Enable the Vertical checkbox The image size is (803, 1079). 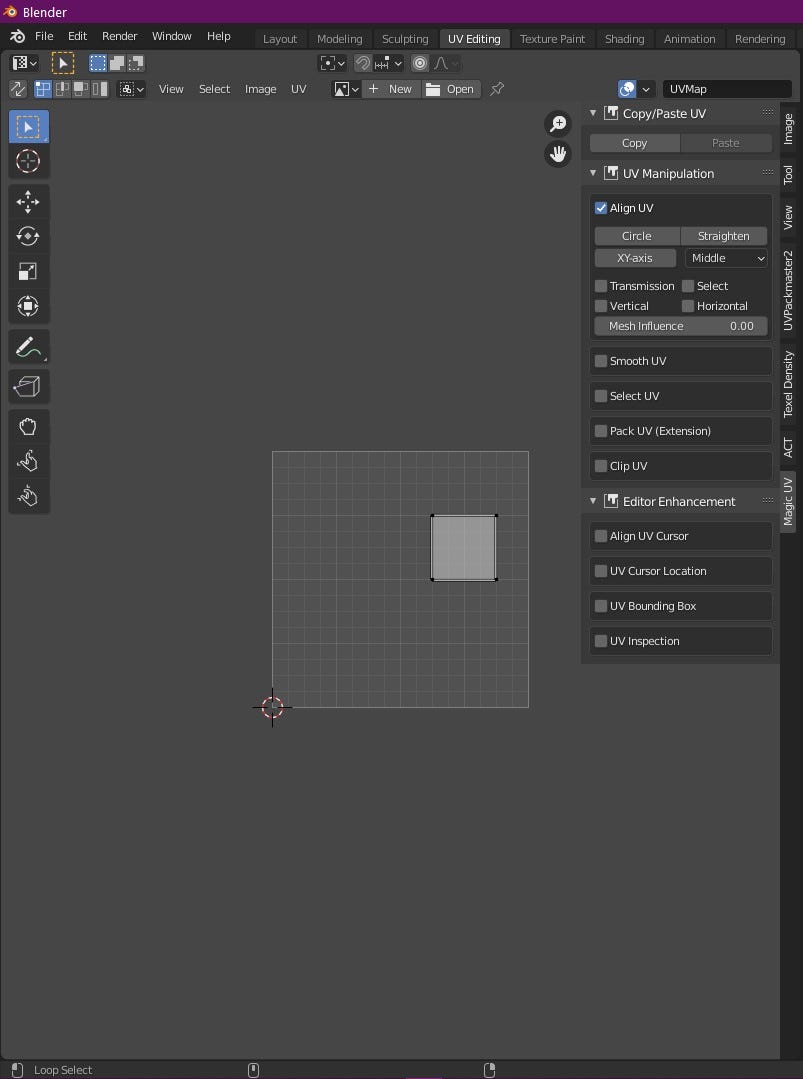(x=602, y=306)
